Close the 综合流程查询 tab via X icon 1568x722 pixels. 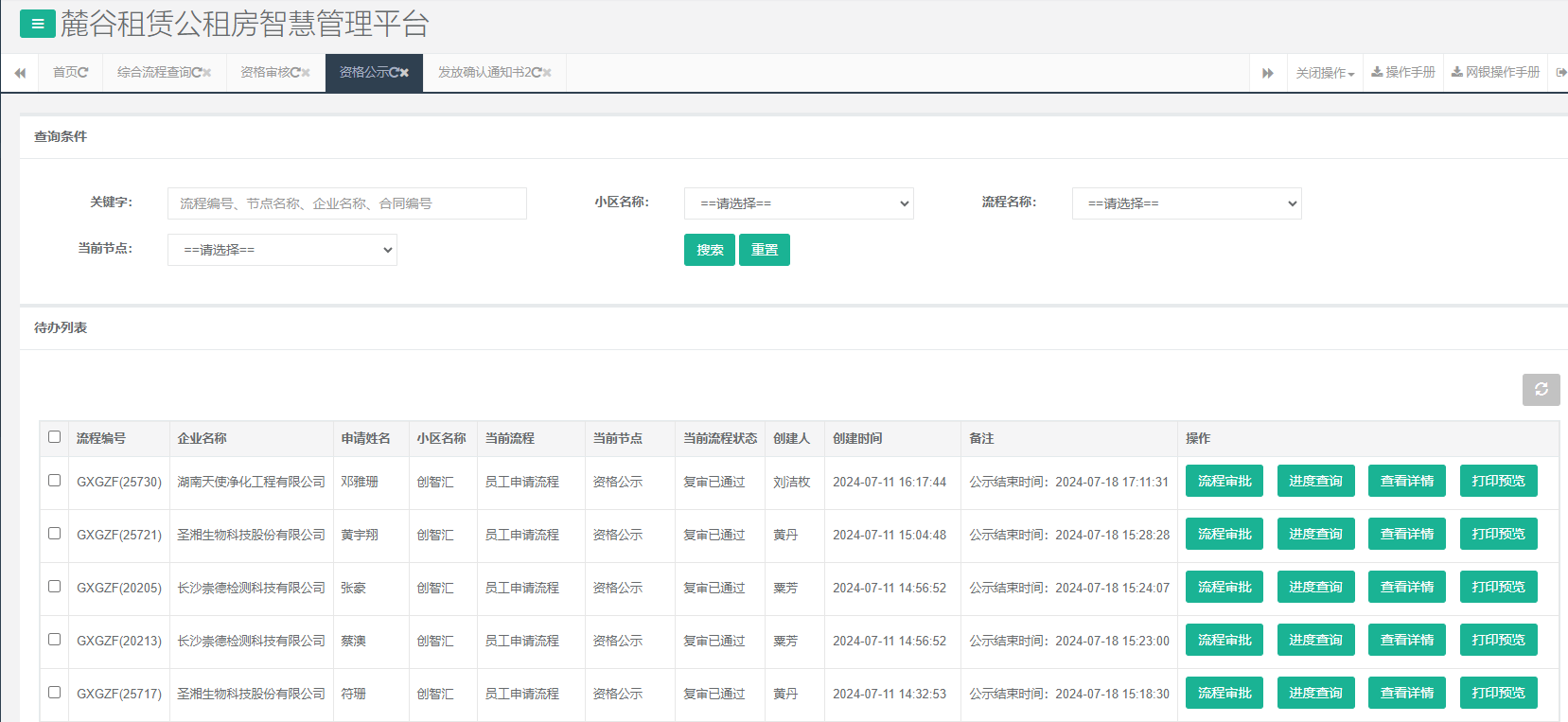(x=207, y=73)
